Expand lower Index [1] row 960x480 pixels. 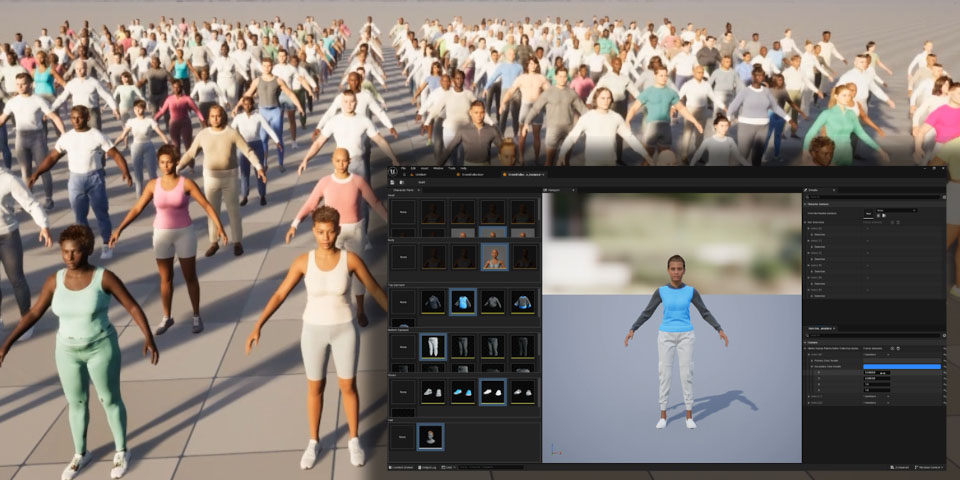click(809, 396)
